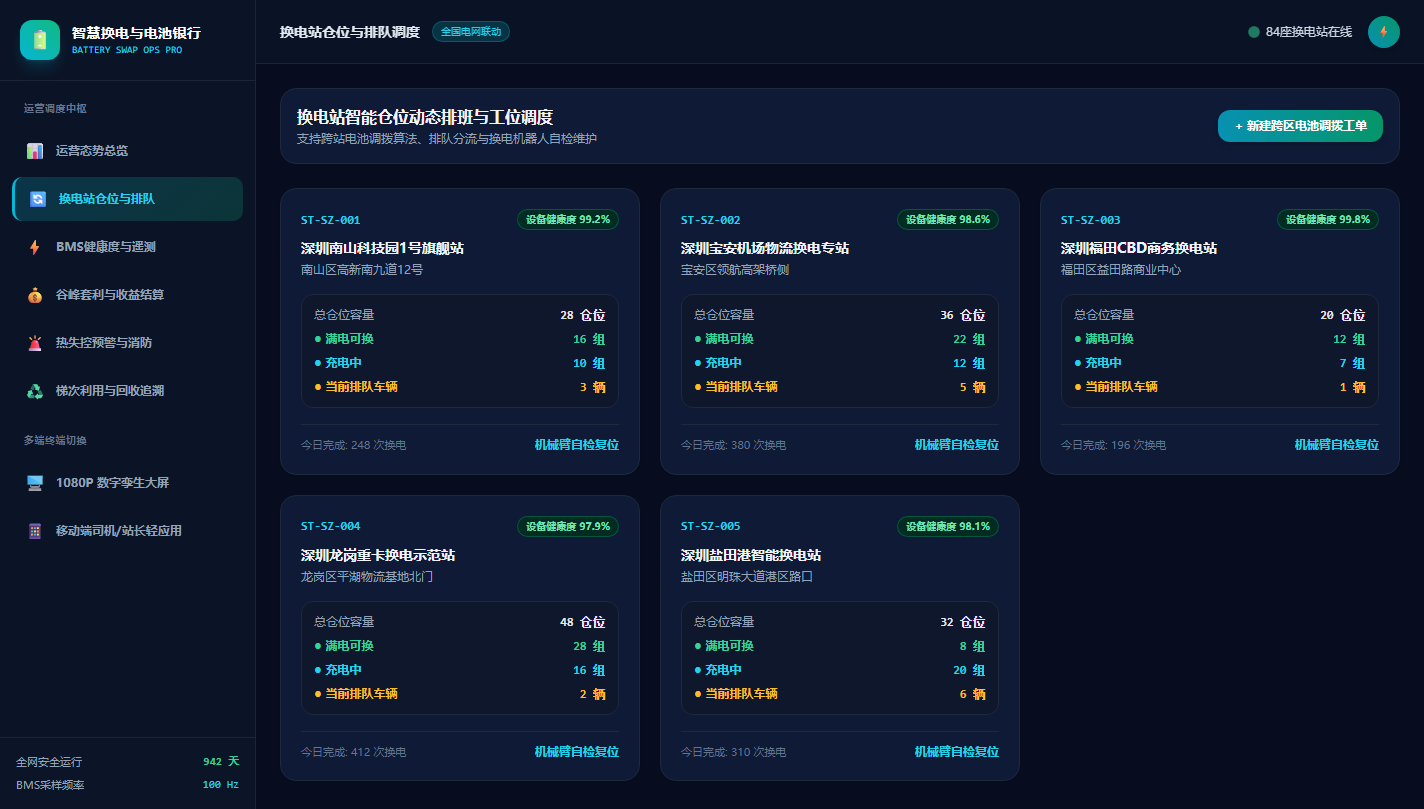Screen dimensions: 1424x809
Task: Click address 宝安区领航高架桥侧
Action: (735, 270)
